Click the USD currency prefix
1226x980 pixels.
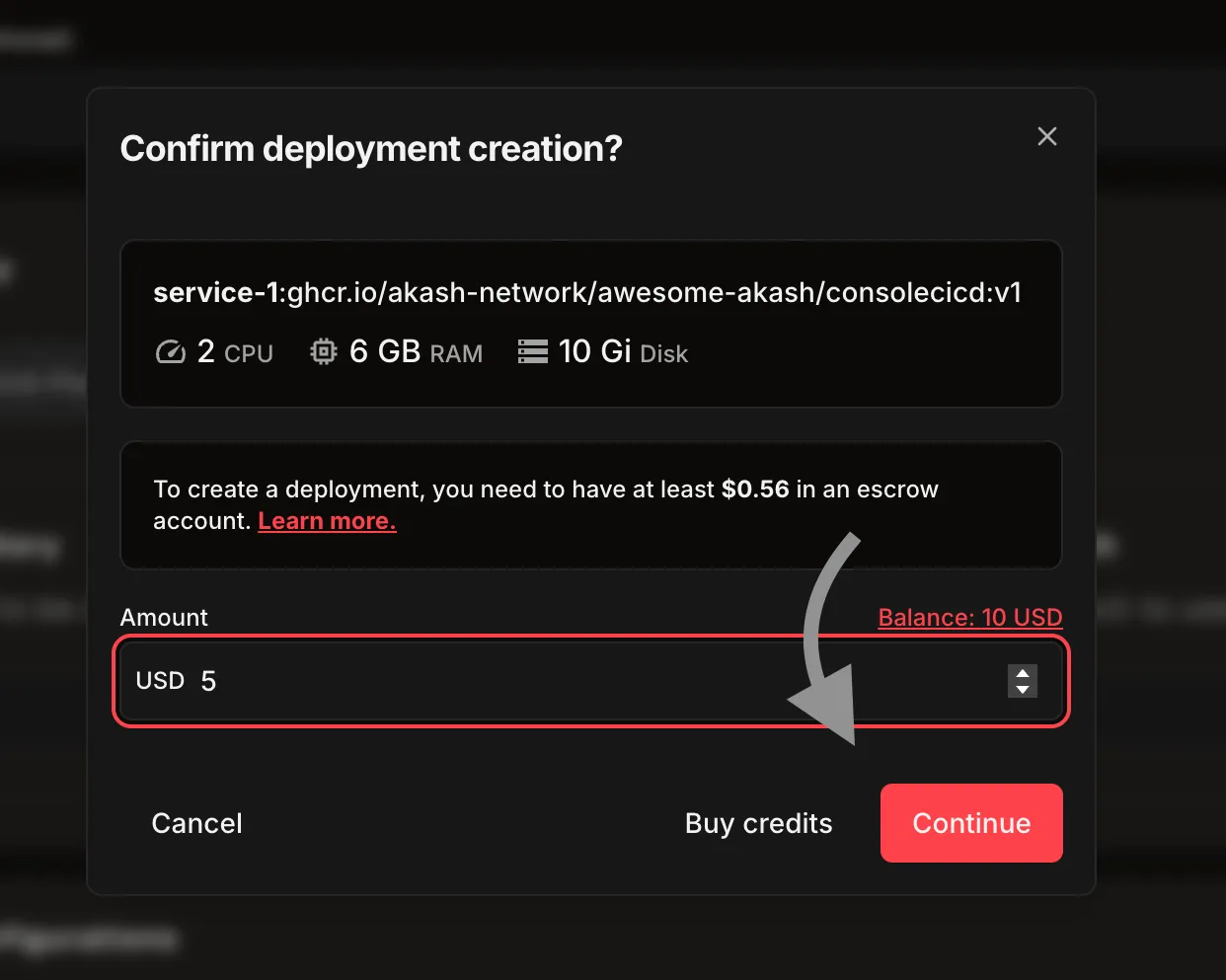(x=160, y=681)
